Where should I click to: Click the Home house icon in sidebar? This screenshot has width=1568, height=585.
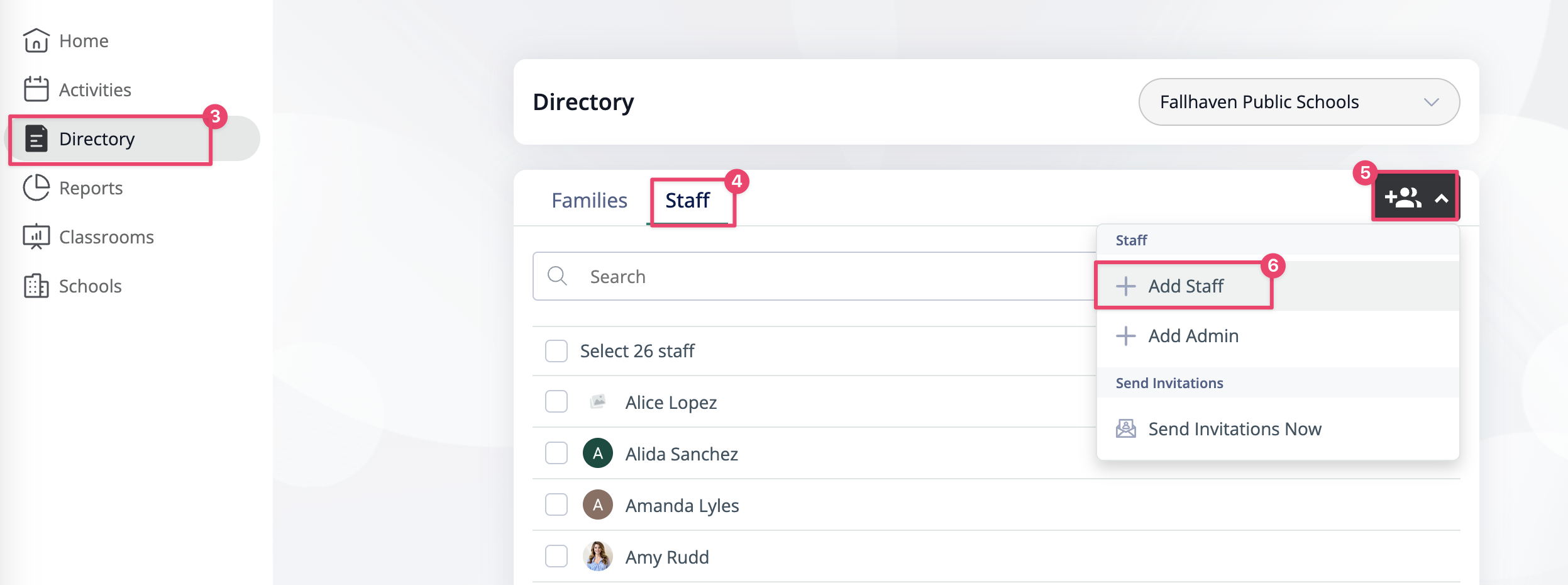point(36,41)
